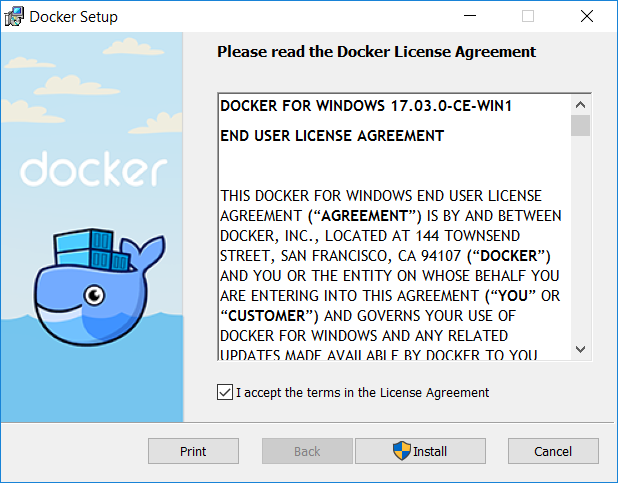Close the Docker Setup window
618x483 pixels.
586,17
